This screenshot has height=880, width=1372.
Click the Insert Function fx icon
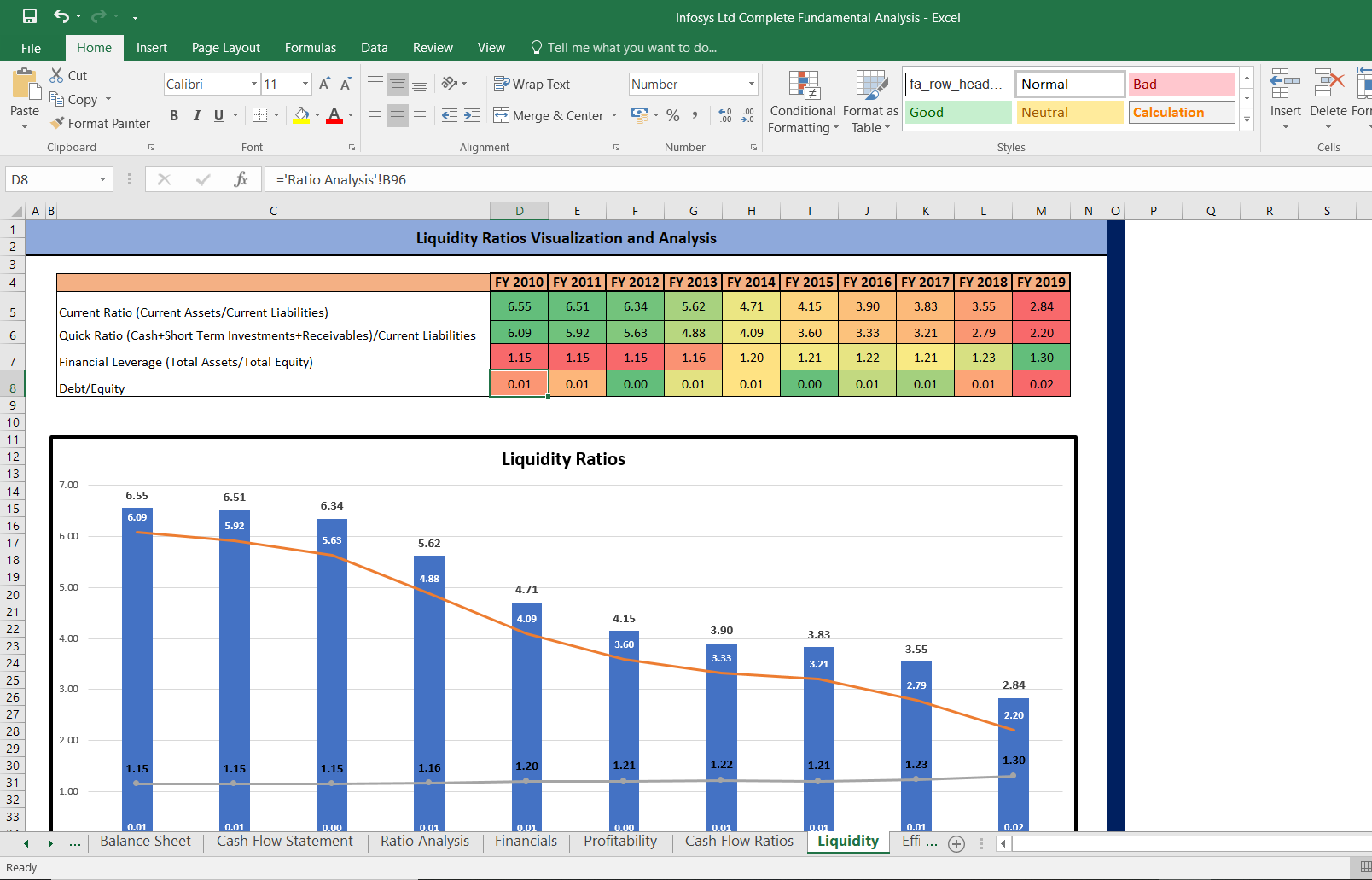point(241,179)
